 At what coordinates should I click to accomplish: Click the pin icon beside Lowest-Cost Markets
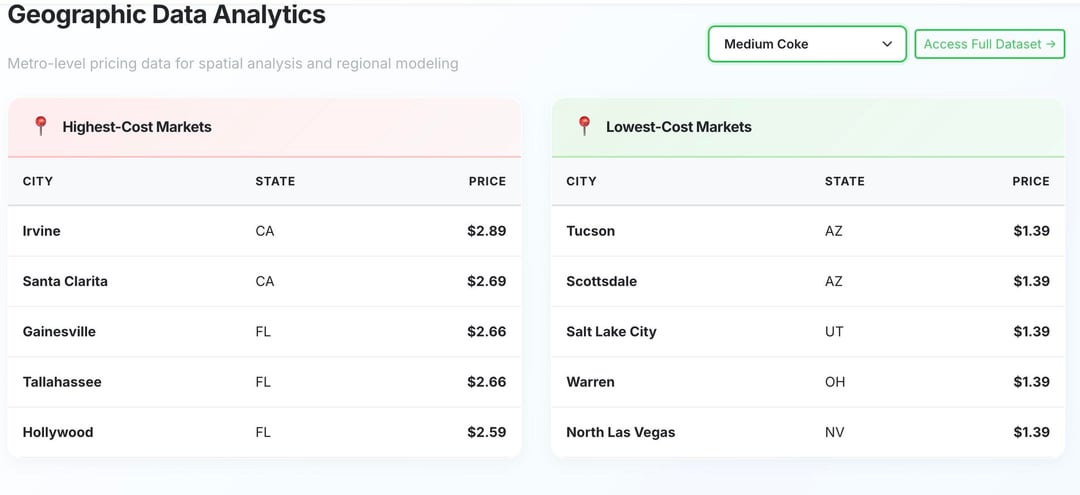point(585,126)
